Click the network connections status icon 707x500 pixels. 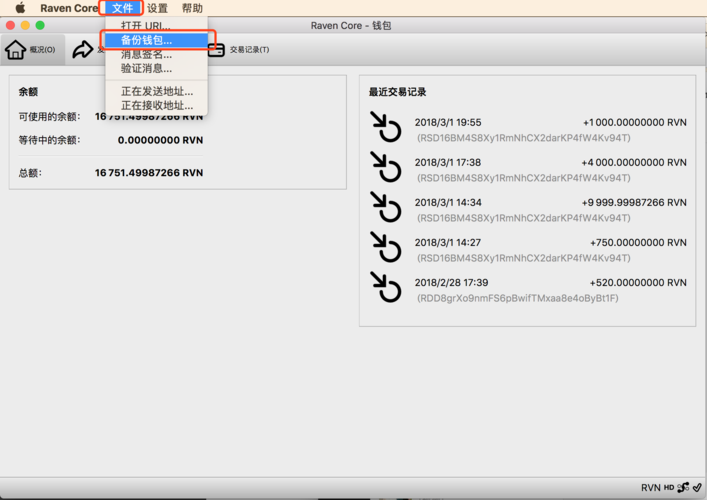683,488
